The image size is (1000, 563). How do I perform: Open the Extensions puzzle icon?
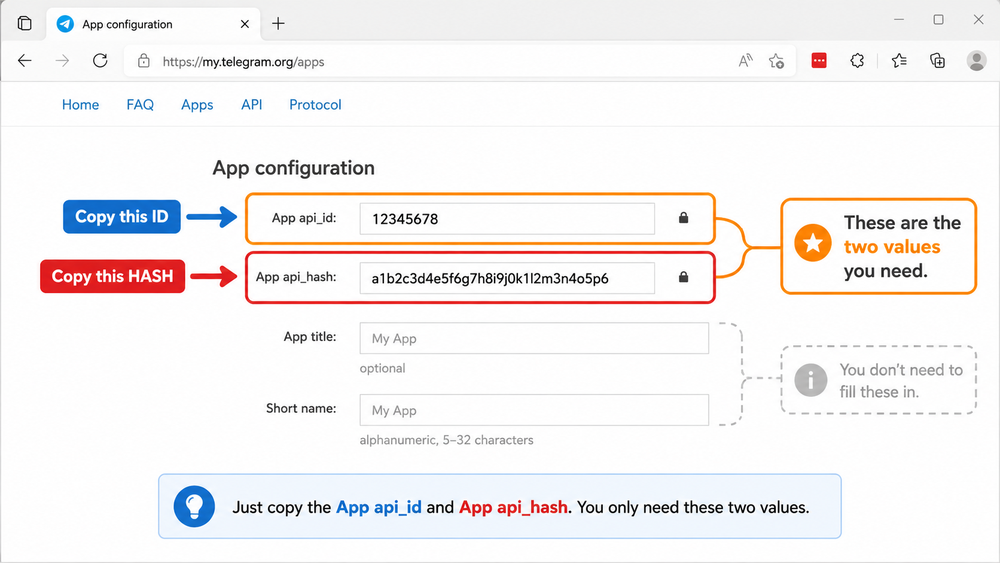[x=857, y=61]
